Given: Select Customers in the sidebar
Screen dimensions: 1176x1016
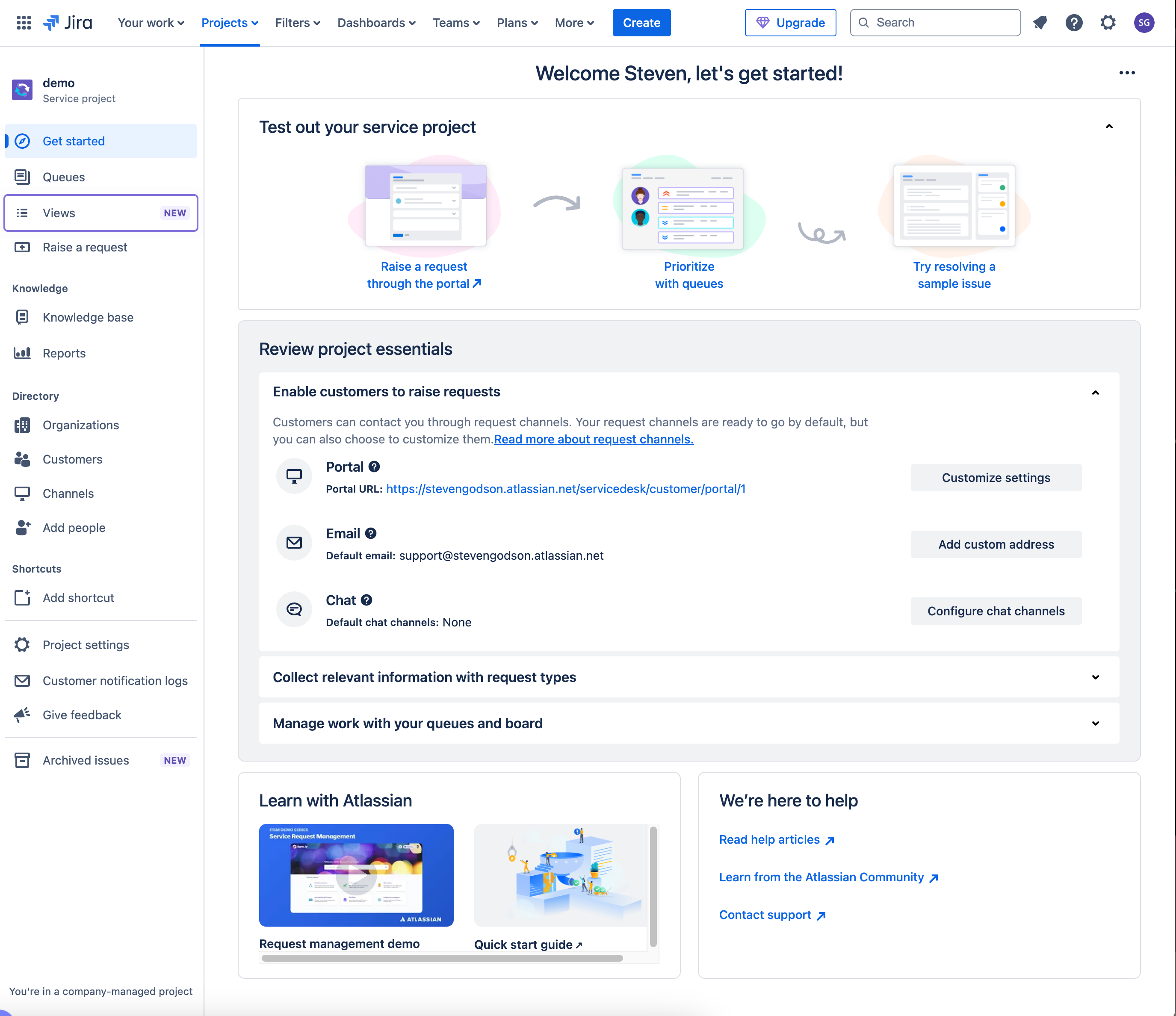Looking at the screenshot, I should point(101,459).
